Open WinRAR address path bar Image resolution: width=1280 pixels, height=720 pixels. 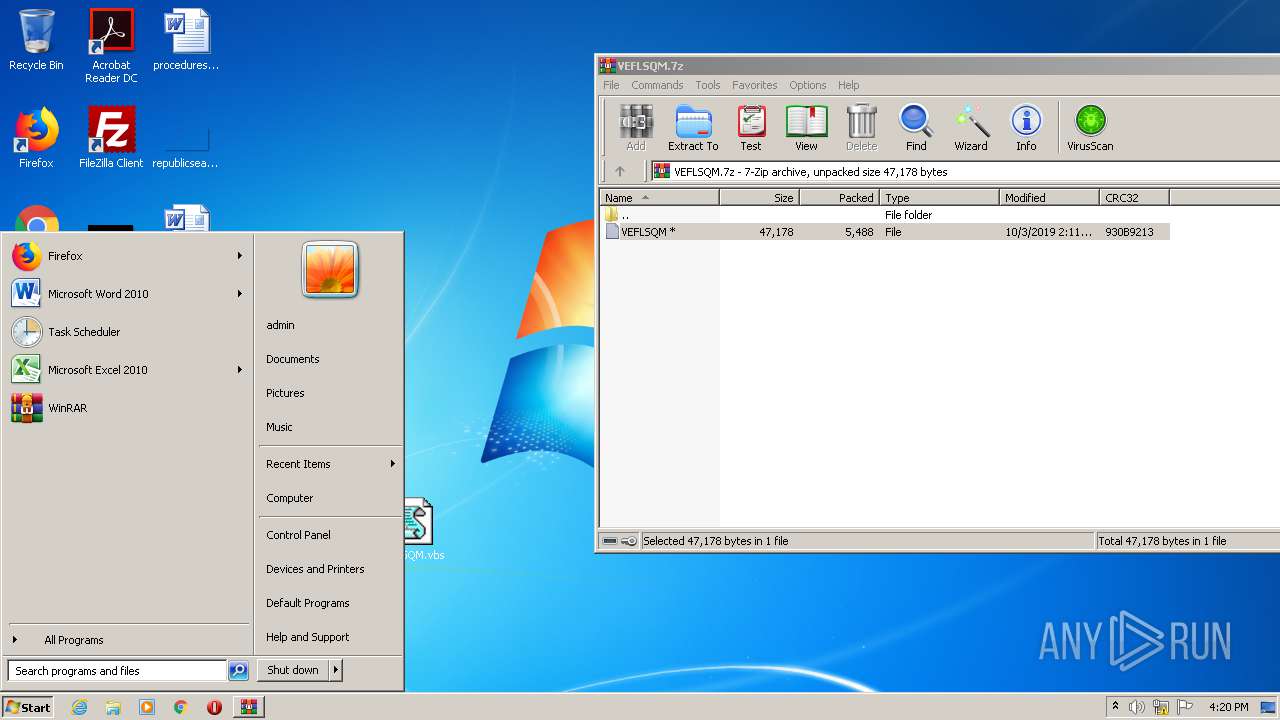click(x=965, y=172)
